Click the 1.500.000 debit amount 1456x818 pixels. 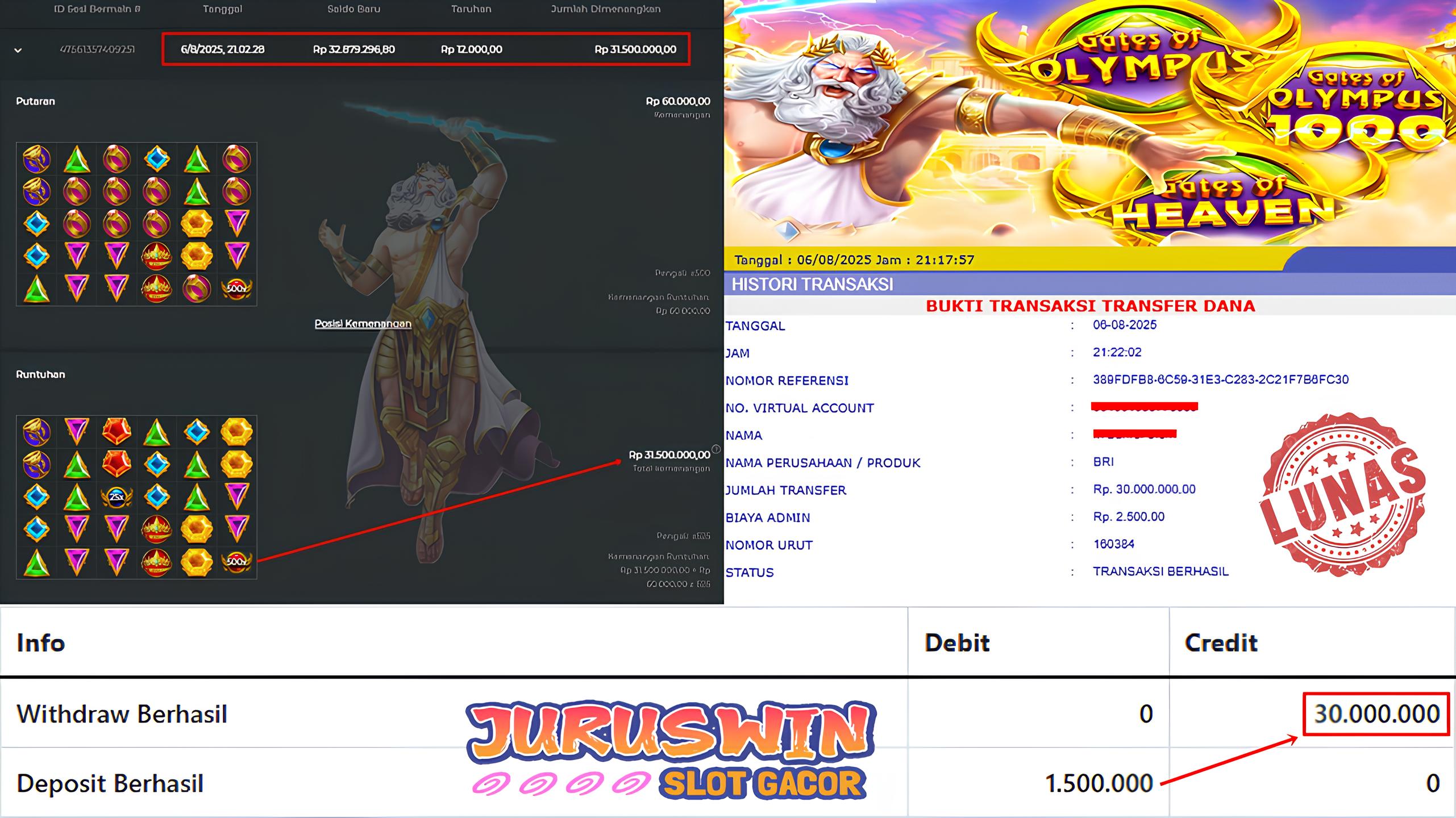click(x=1099, y=783)
